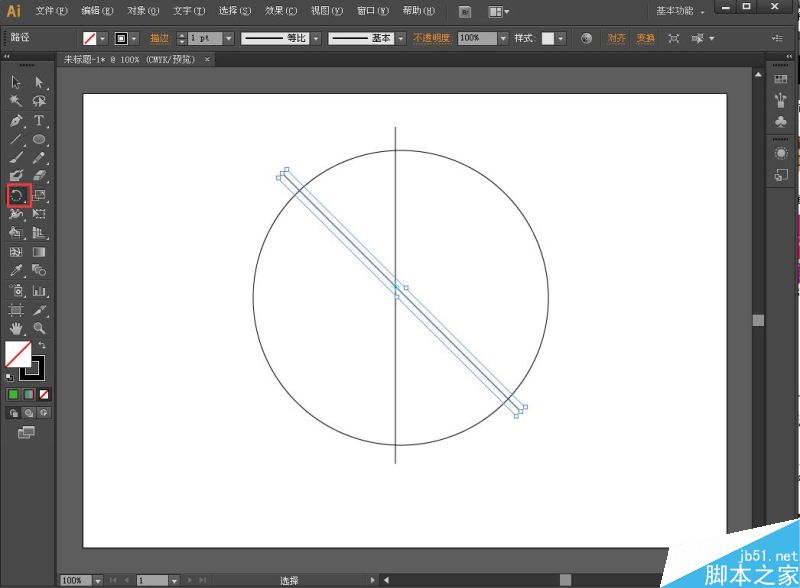Click 对齐 align link
The width and height of the screenshot is (800, 588).
[616, 38]
